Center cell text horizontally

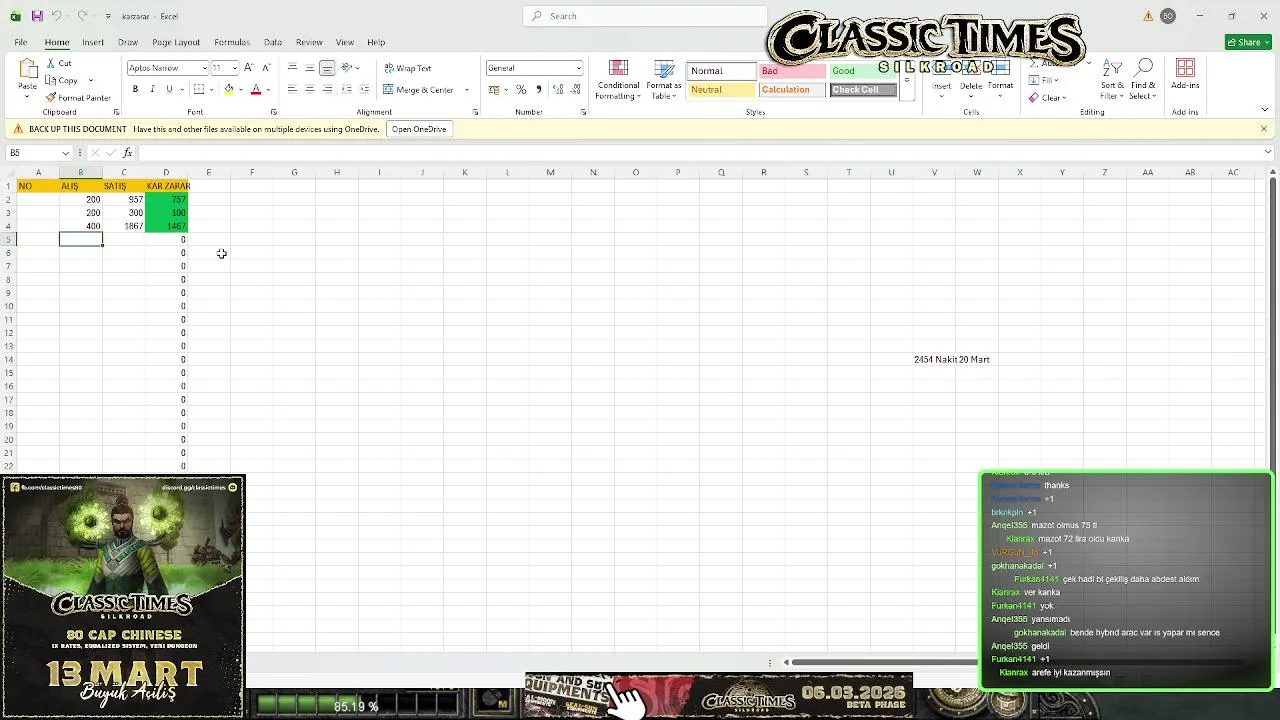coord(310,89)
